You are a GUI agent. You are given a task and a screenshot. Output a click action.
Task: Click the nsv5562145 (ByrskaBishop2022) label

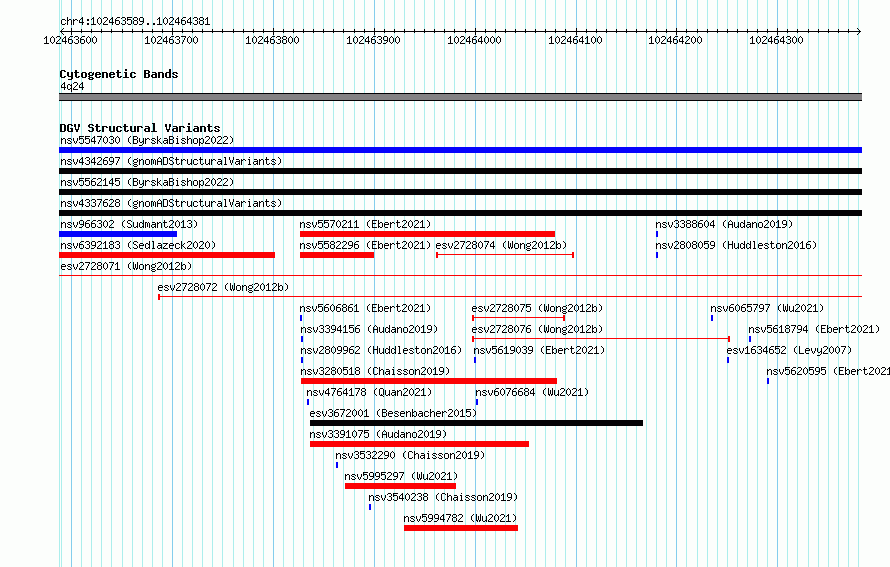[147, 182]
